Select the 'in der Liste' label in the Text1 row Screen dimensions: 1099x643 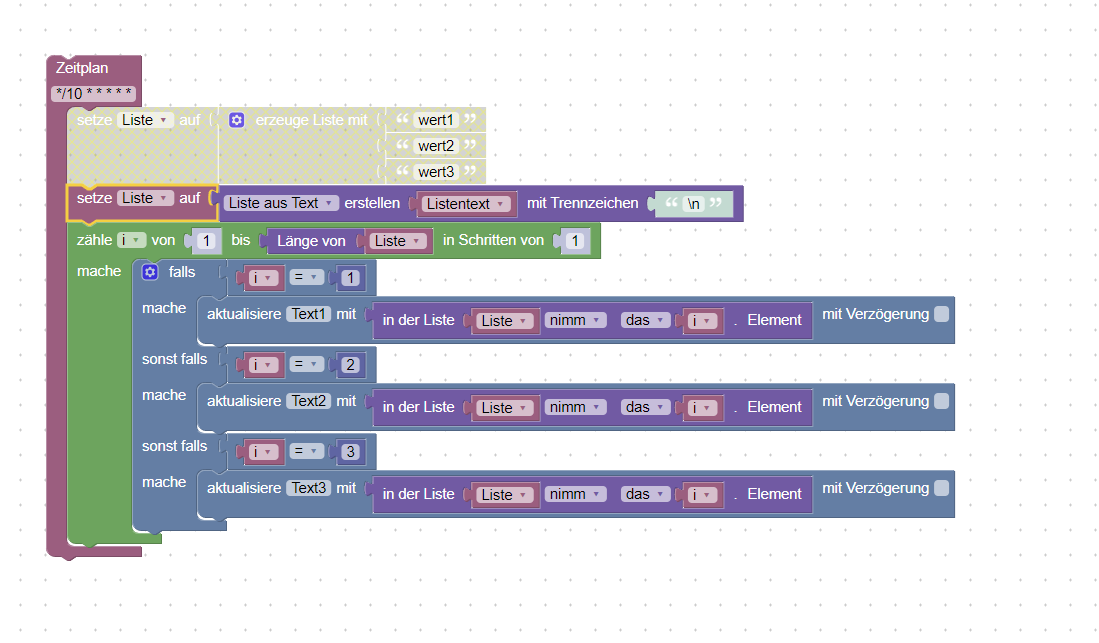point(418,320)
